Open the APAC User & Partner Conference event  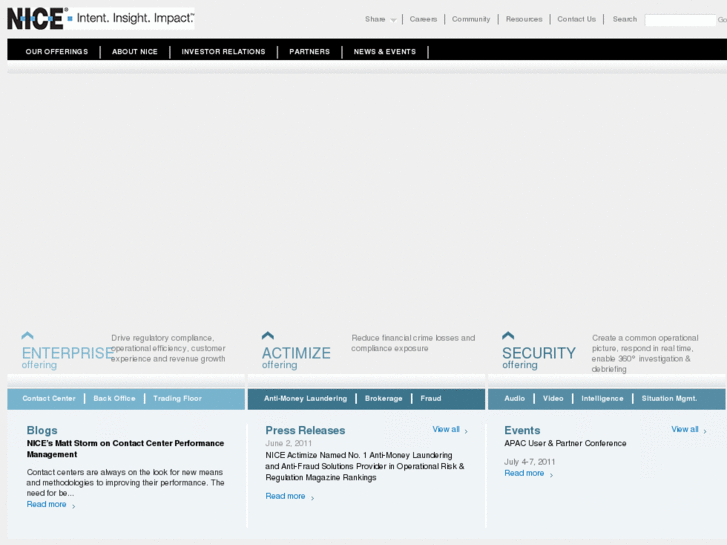click(x=565, y=443)
